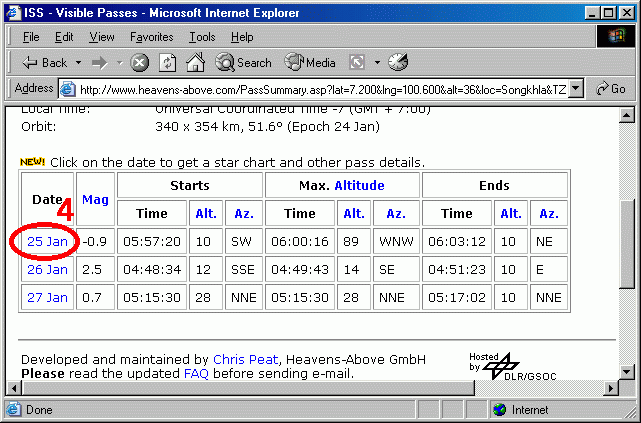Open dropdown next to fullscreen icon
641x423 pixels.
377,63
